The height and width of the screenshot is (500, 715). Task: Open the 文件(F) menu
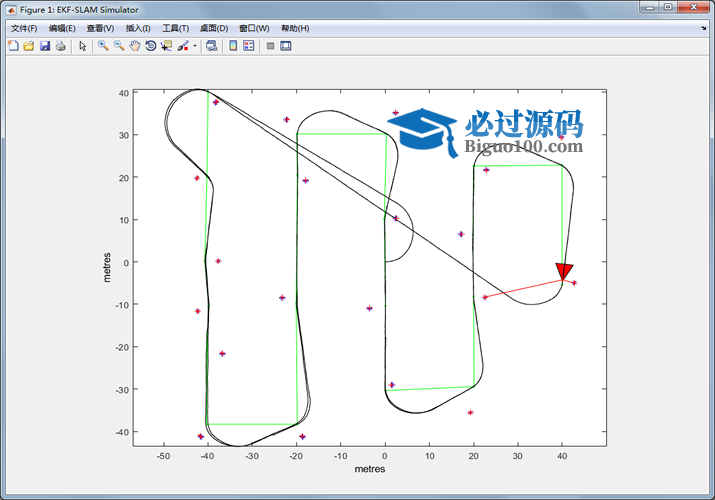click(x=24, y=28)
